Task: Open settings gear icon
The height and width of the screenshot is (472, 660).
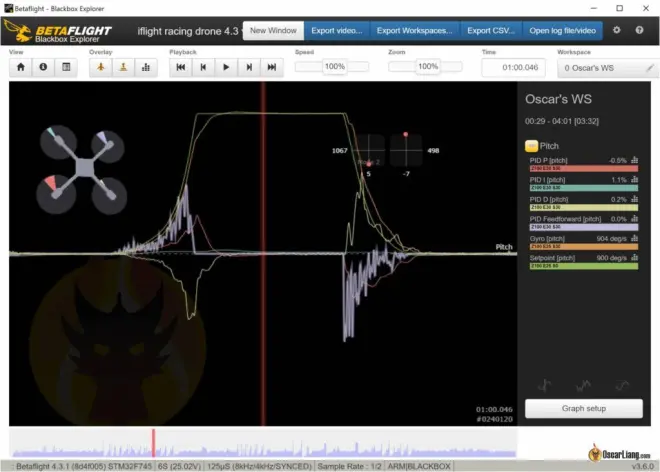Action: point(617,30)
